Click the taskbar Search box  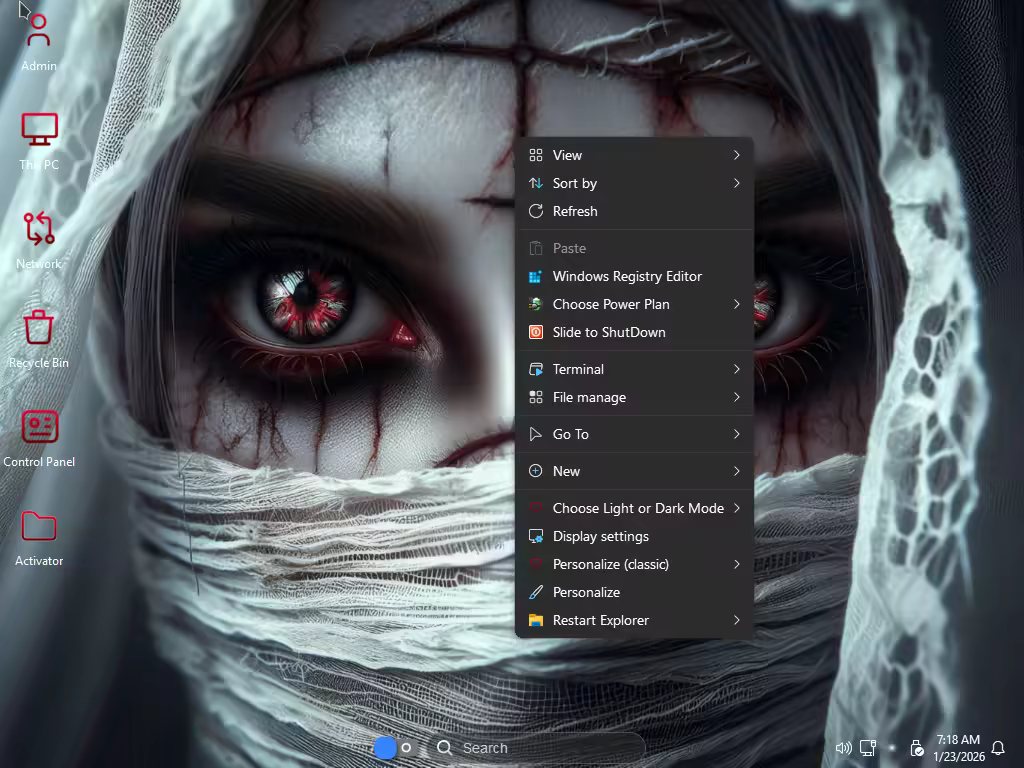535,748
